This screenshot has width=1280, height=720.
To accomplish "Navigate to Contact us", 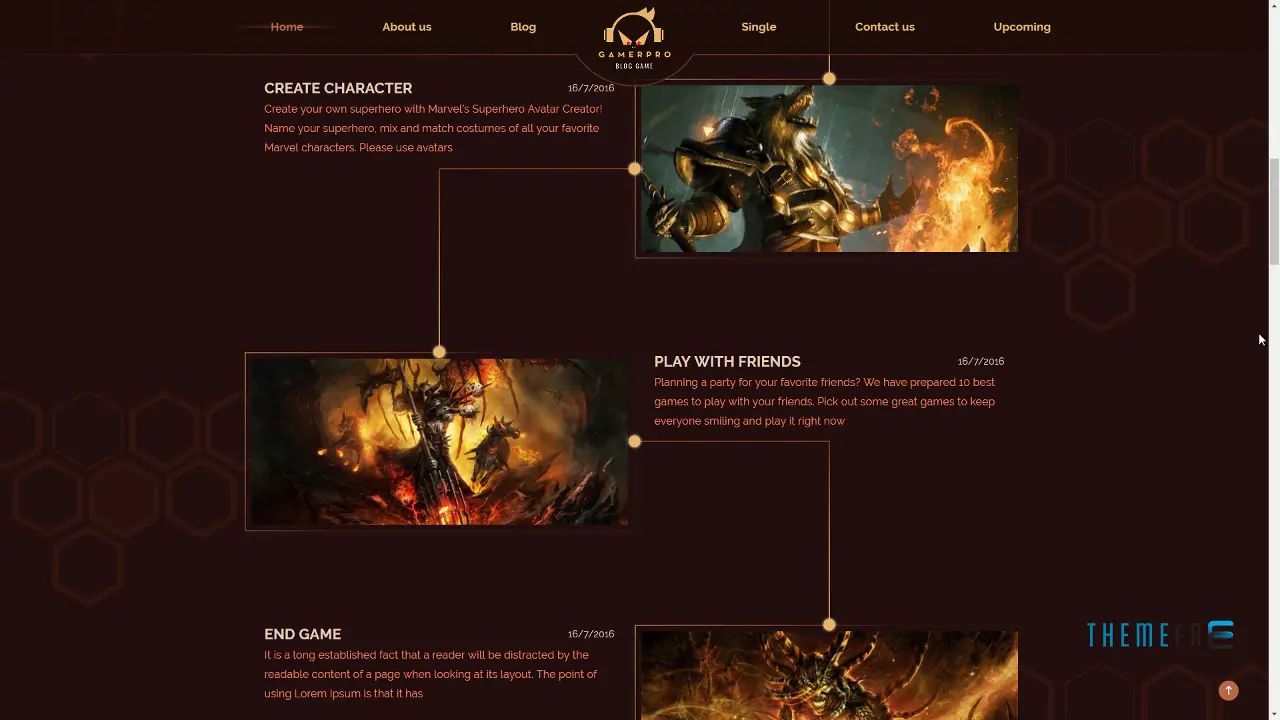I will [x=885, y=27].
